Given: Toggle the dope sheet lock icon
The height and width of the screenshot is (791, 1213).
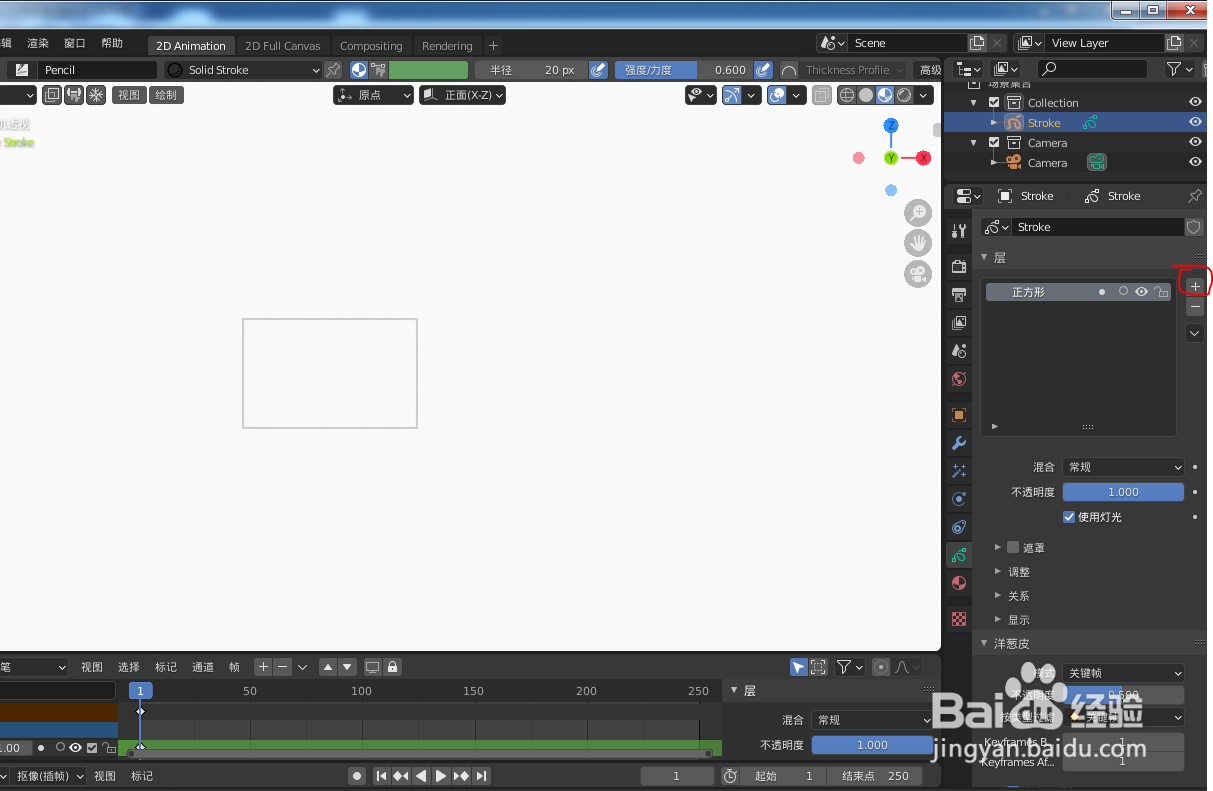Looking at the screenshot, I should 392,667.
